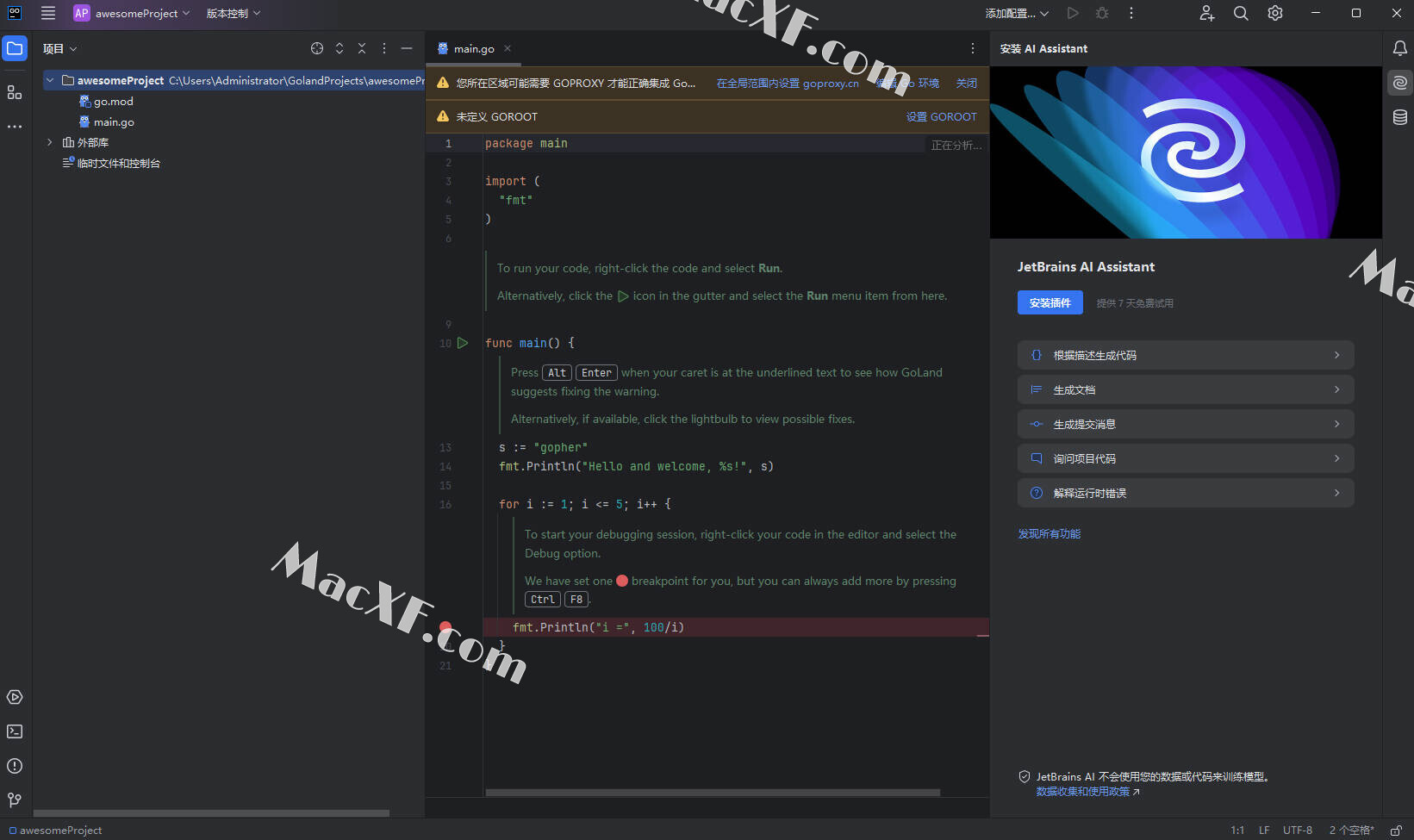Select go.mod in project tree

106,101
